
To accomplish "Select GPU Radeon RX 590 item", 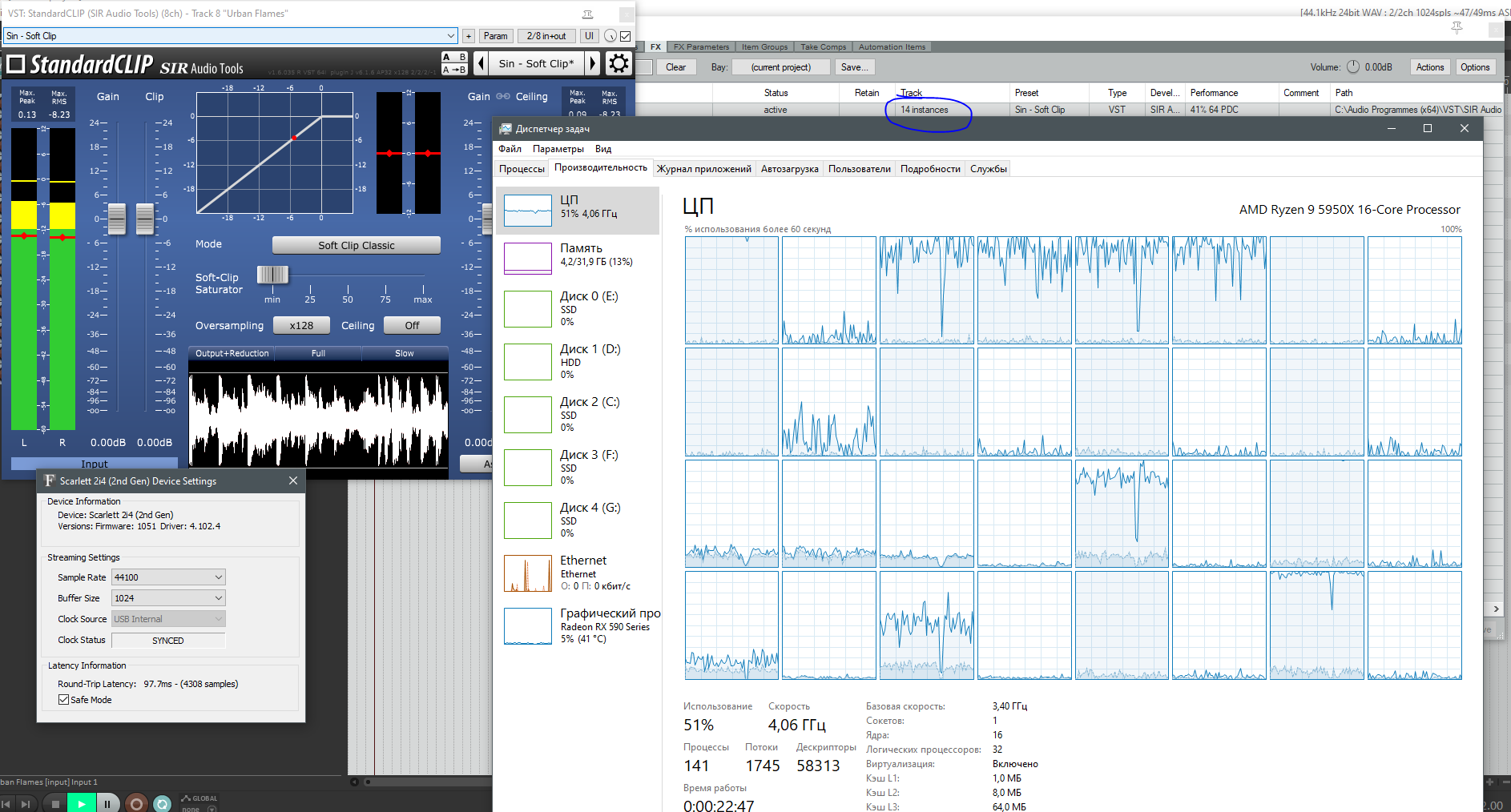I will coord(578,626).
